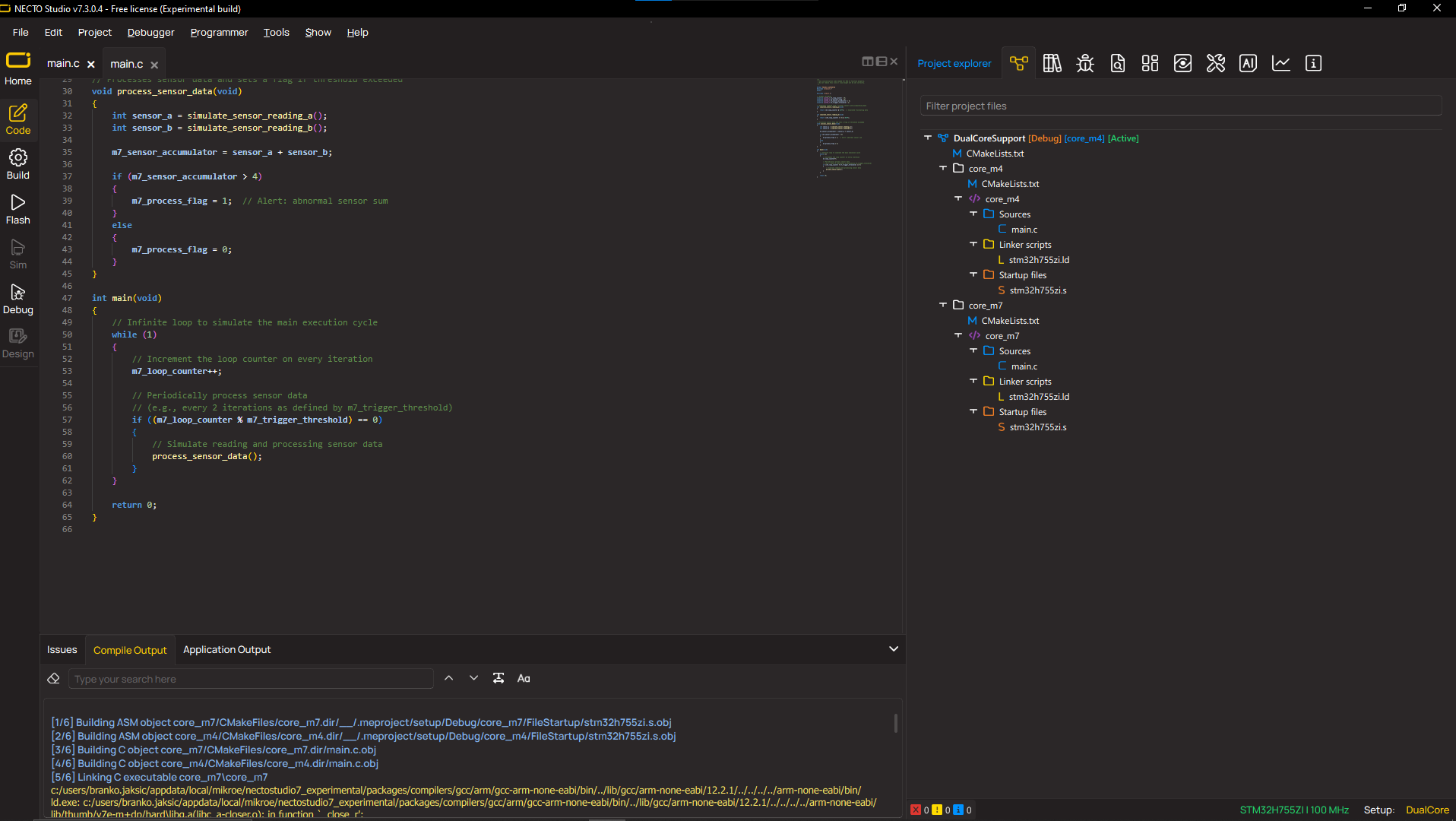Click the DualCore setup link
Screen dimensions: 1456x821
[x=1427, y=810]
